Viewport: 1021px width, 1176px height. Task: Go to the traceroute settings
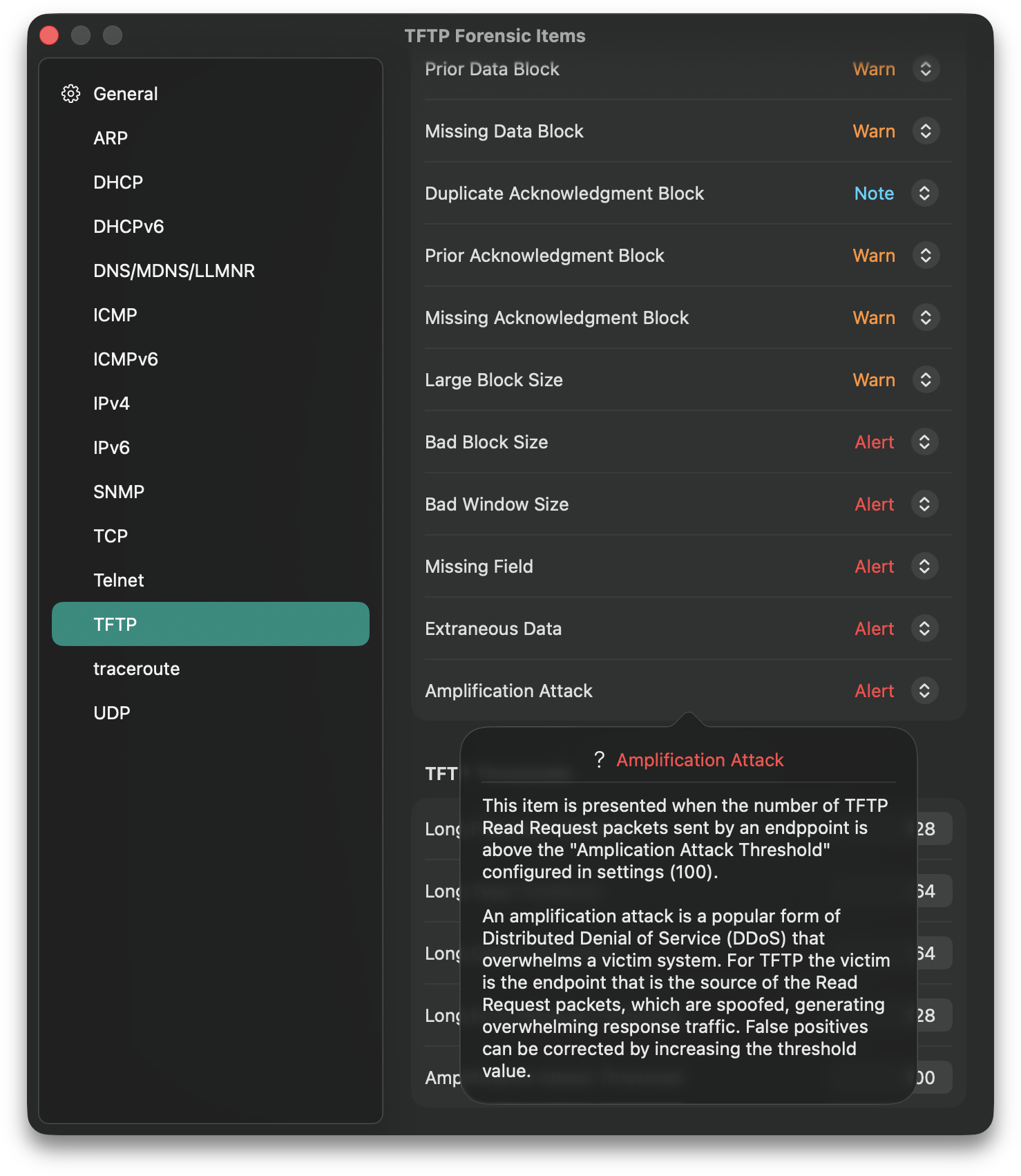[x=137, y=669]
